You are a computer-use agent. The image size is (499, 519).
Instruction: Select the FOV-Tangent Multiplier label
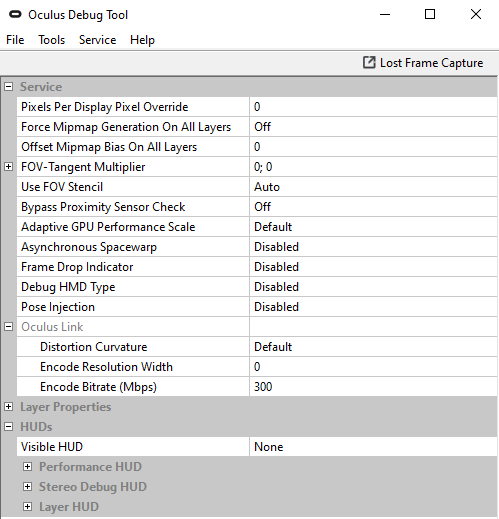(x=83, y=167)
